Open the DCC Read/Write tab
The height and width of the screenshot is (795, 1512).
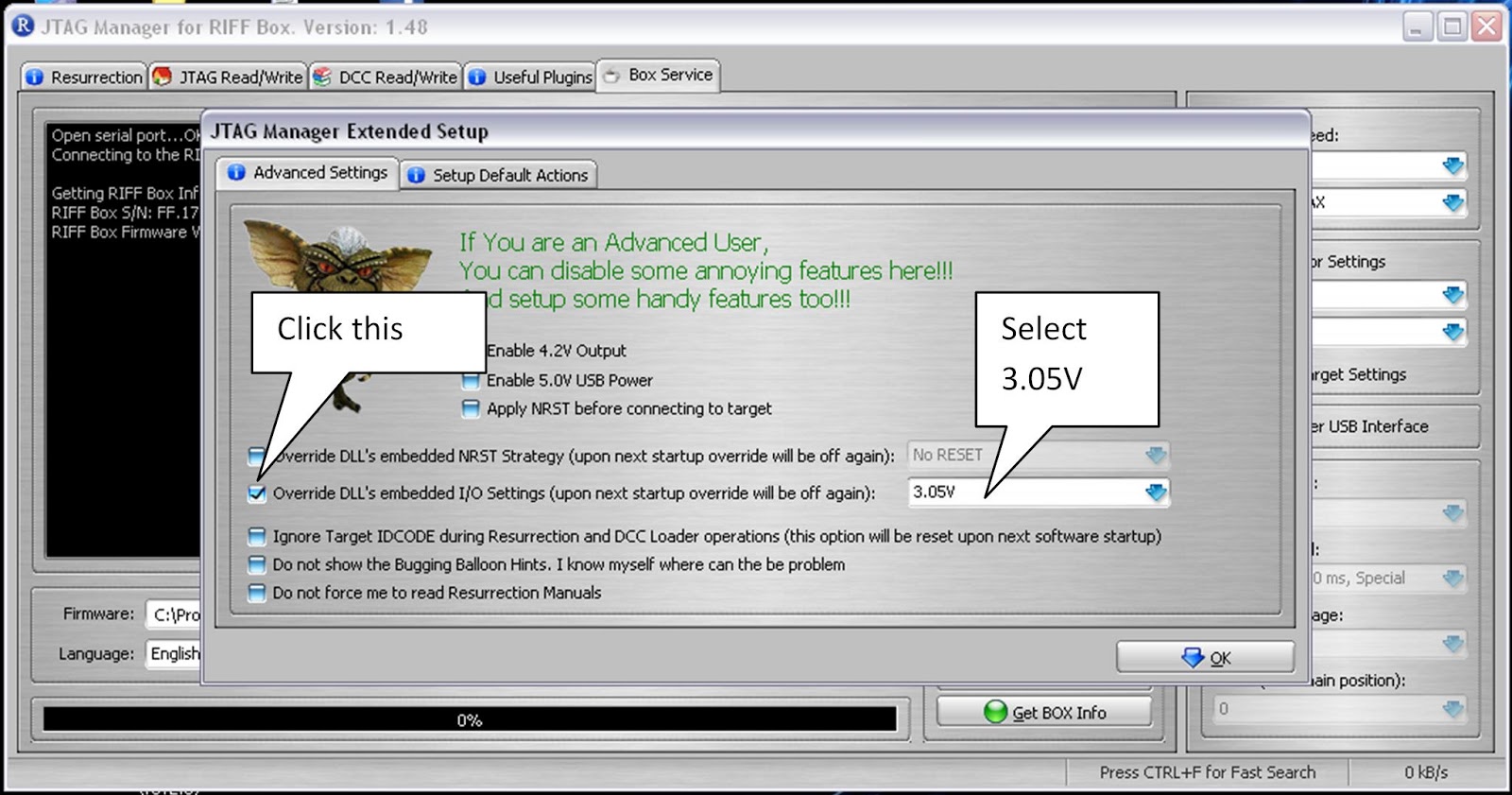click(386, 77)
